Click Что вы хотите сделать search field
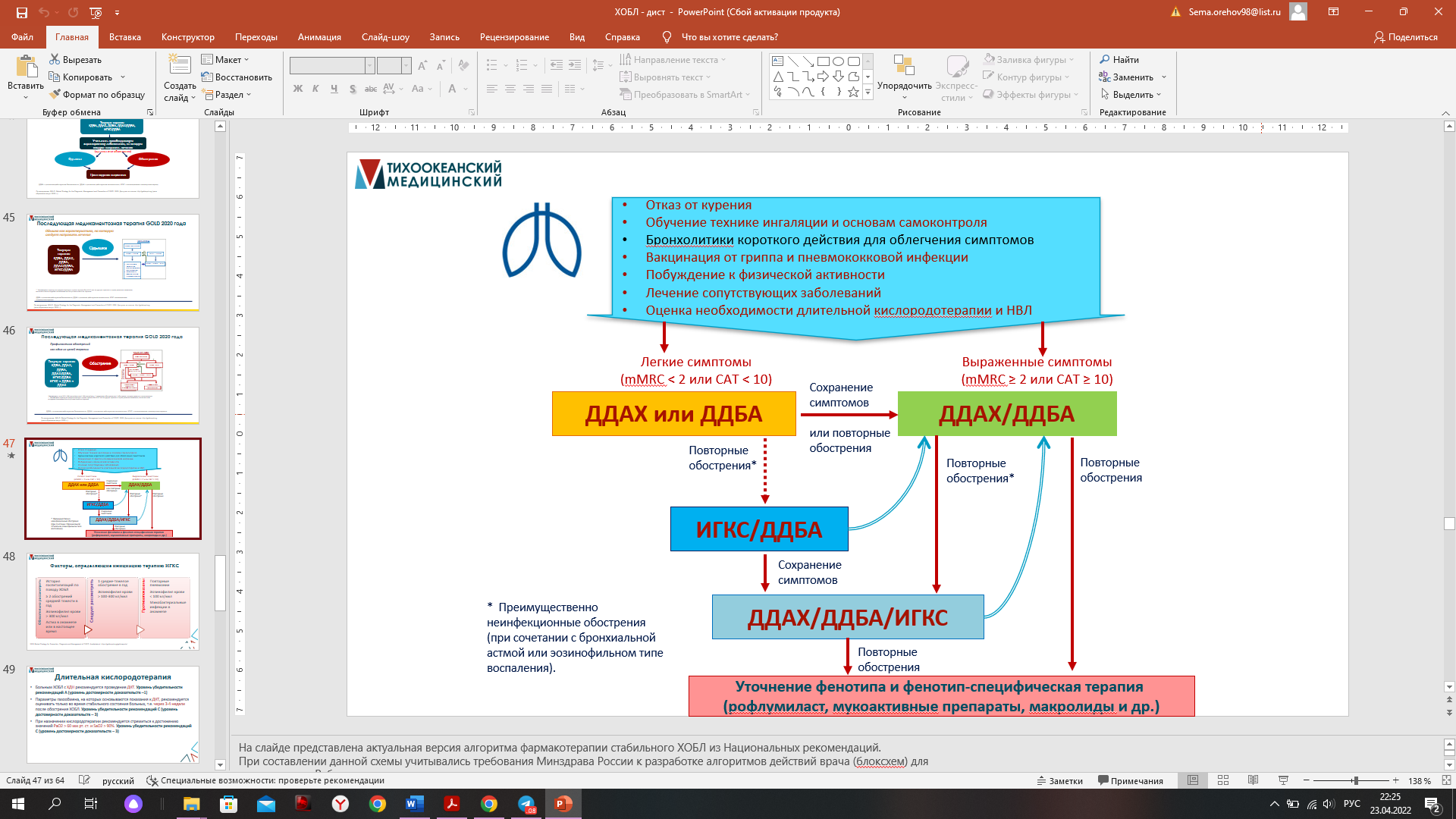The image size is (1456, 819). (x=730, y=37)
